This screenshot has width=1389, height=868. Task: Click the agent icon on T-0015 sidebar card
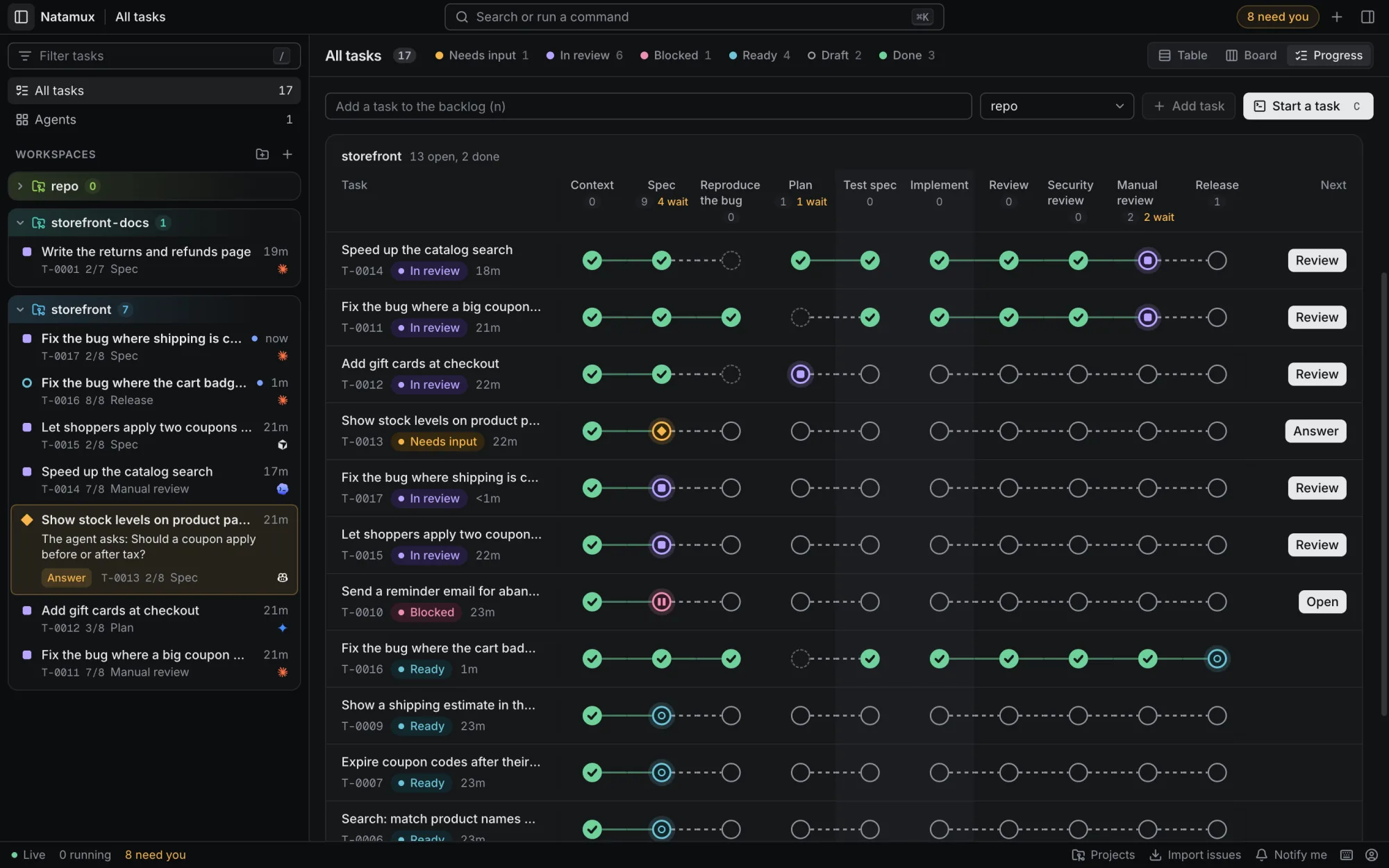283,445
